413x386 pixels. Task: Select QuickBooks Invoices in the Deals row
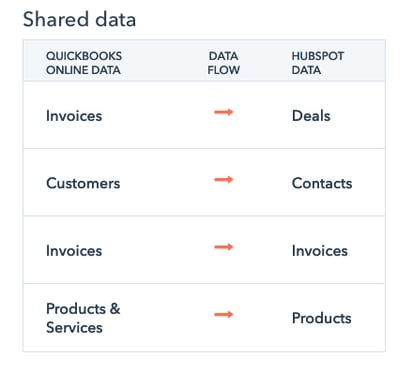[74, 116]
